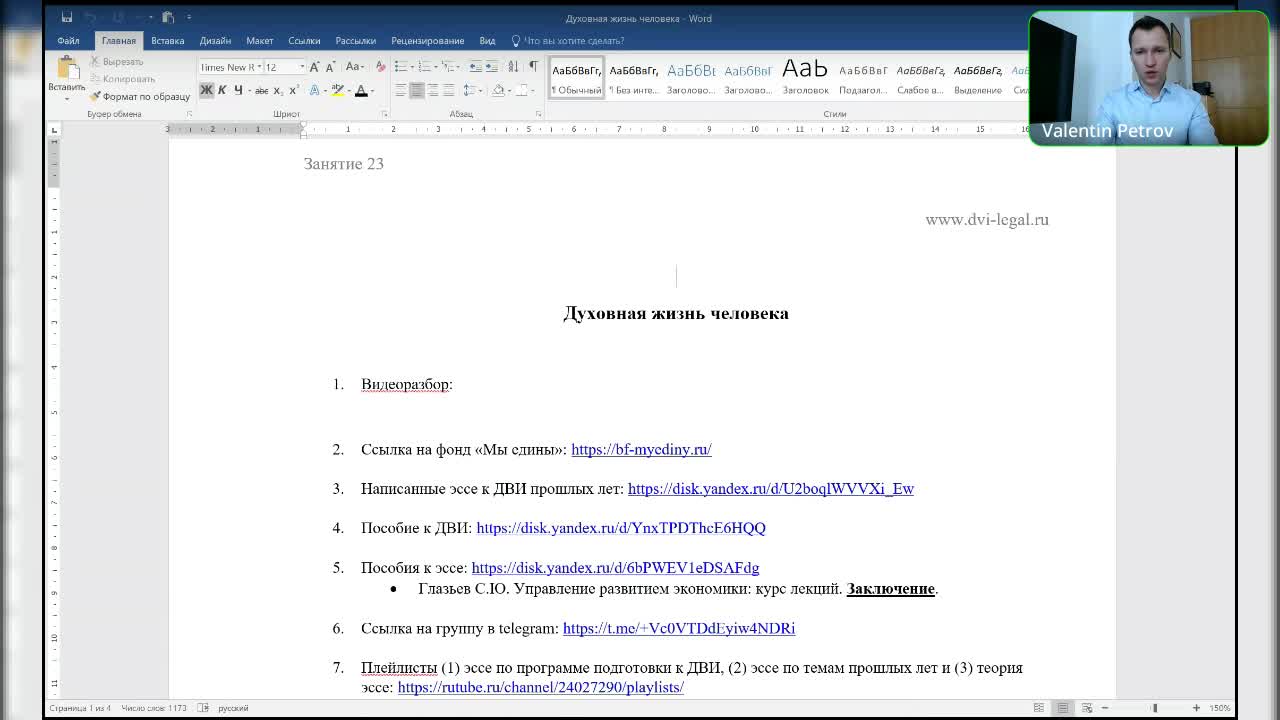The height and width of the screenshot is (720, 1280).
Task: Open the font name dropdown (Times New Roman)
Action: 258,67
